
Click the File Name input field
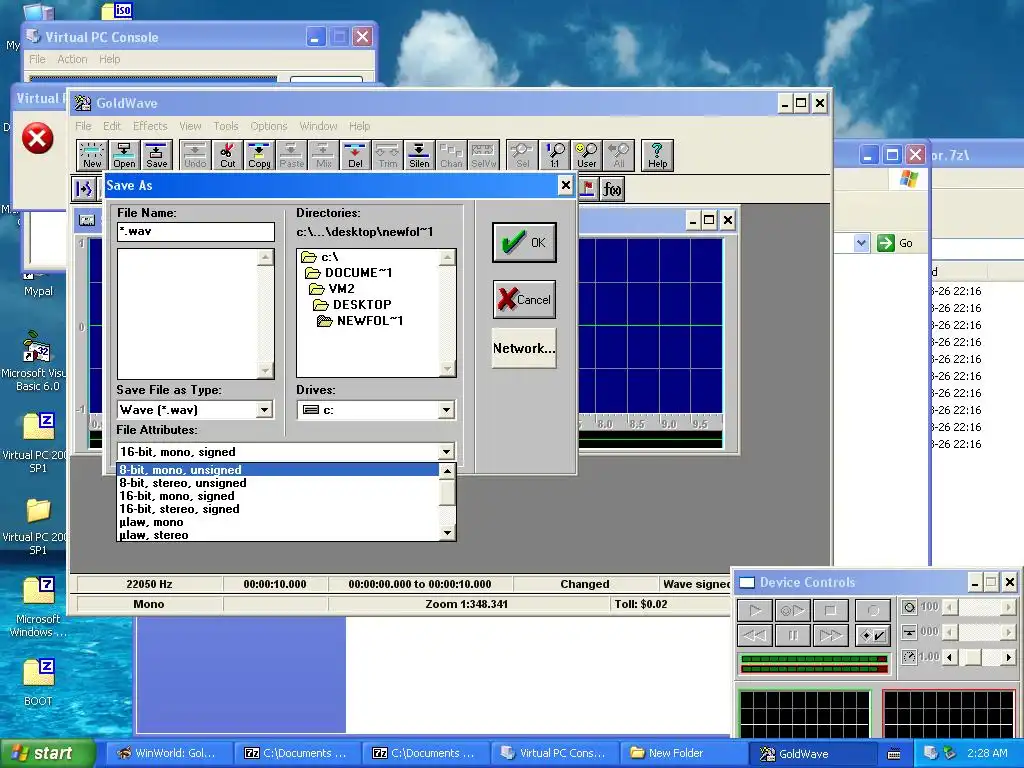click(196, 232)
